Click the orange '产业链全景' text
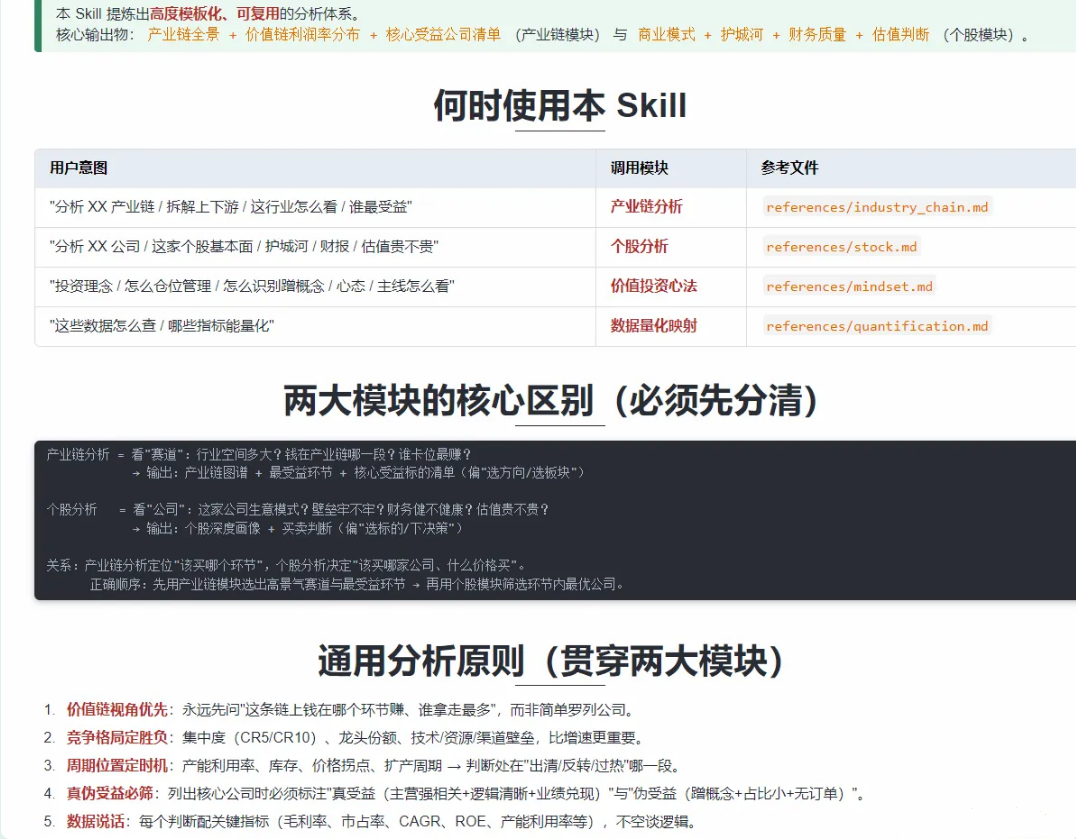Viewport: 1076px width, 839px height. tap(183, 35)
